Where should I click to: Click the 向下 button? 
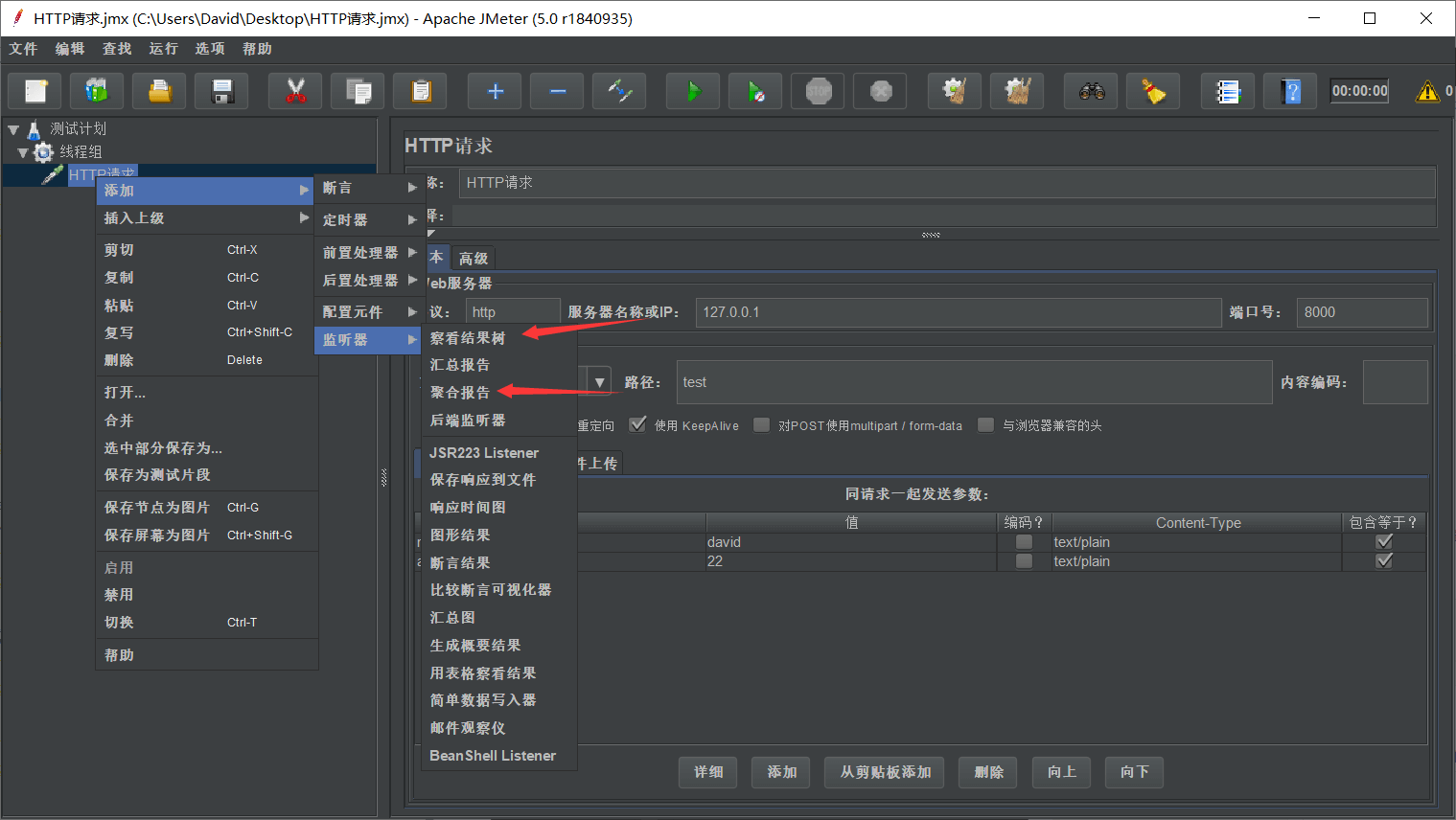[1134, 772]
